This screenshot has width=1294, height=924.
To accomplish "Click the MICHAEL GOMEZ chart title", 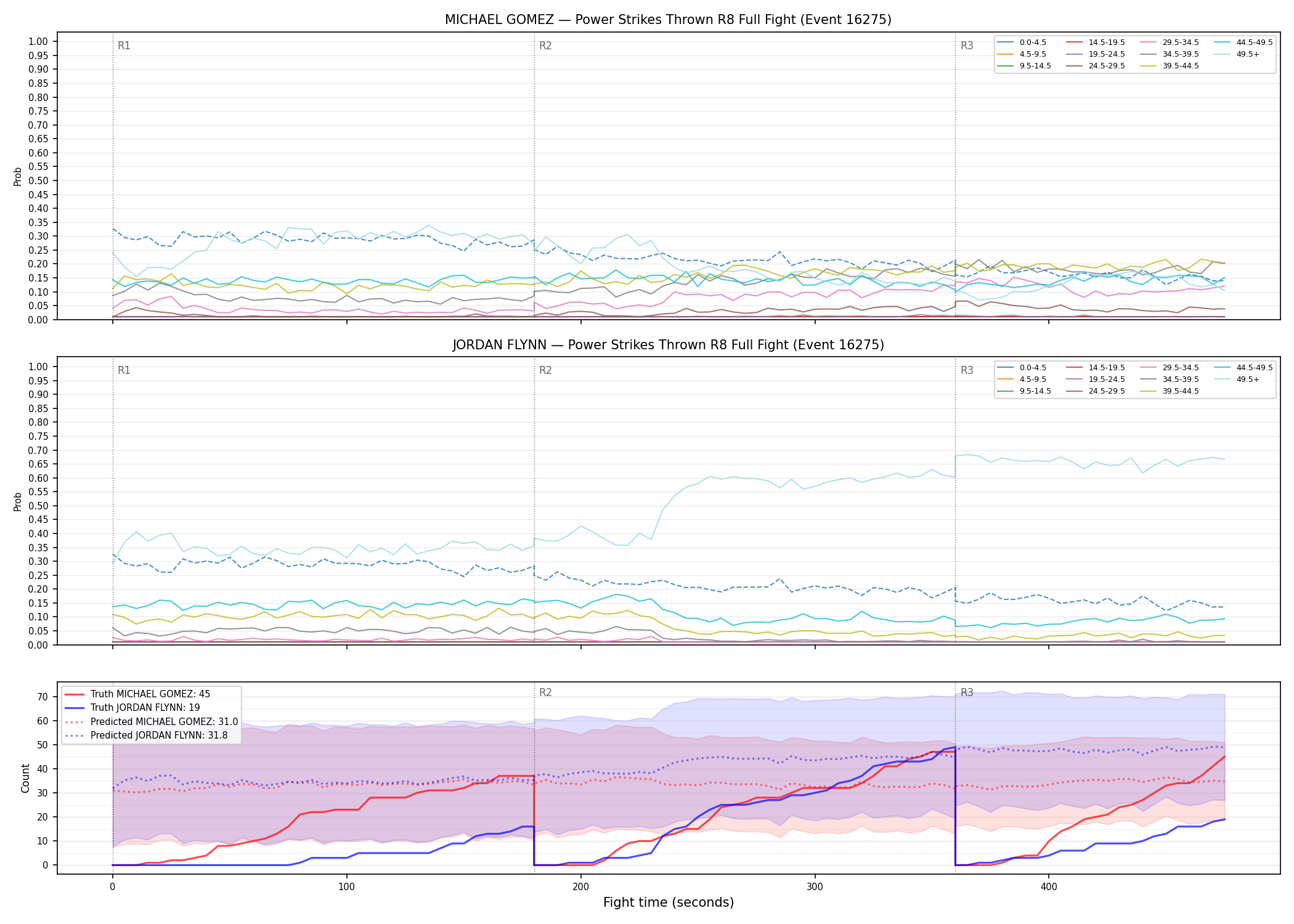I will tap(668, 20).
